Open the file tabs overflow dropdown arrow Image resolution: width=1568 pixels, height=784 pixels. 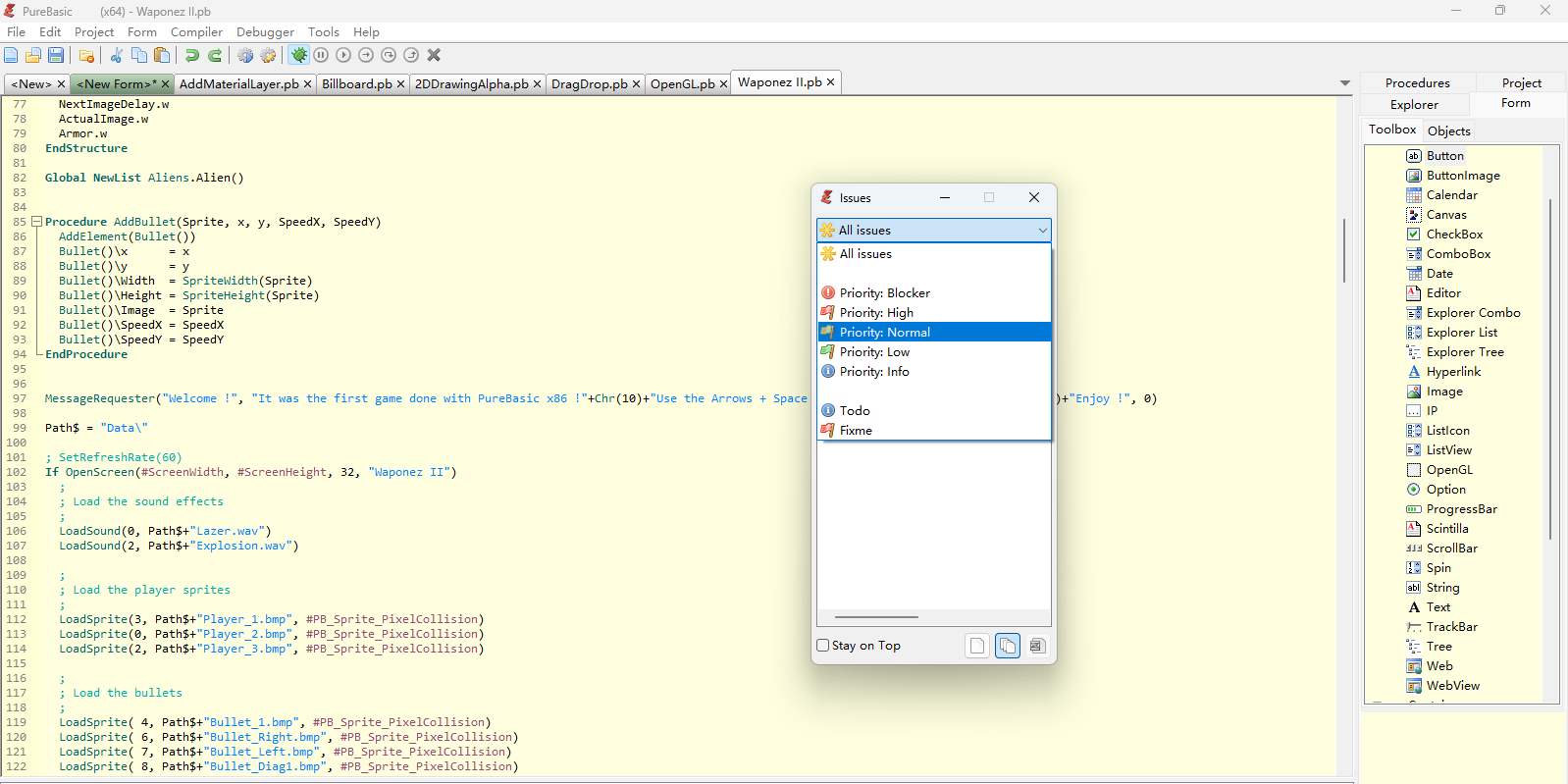click(x=1345, y=83)
